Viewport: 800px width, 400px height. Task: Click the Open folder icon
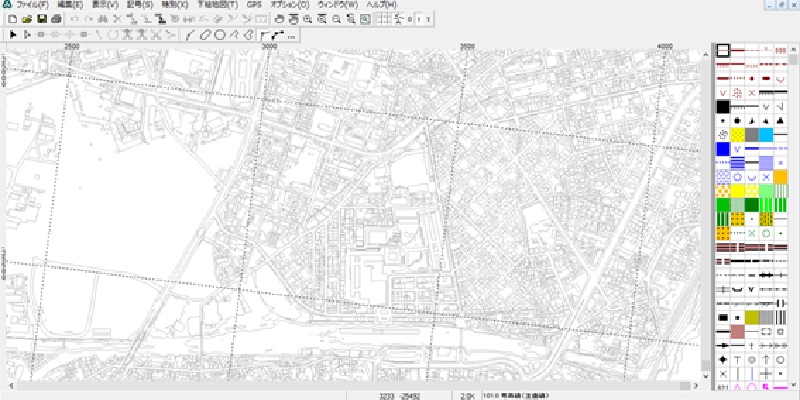[x=27, y=19]
